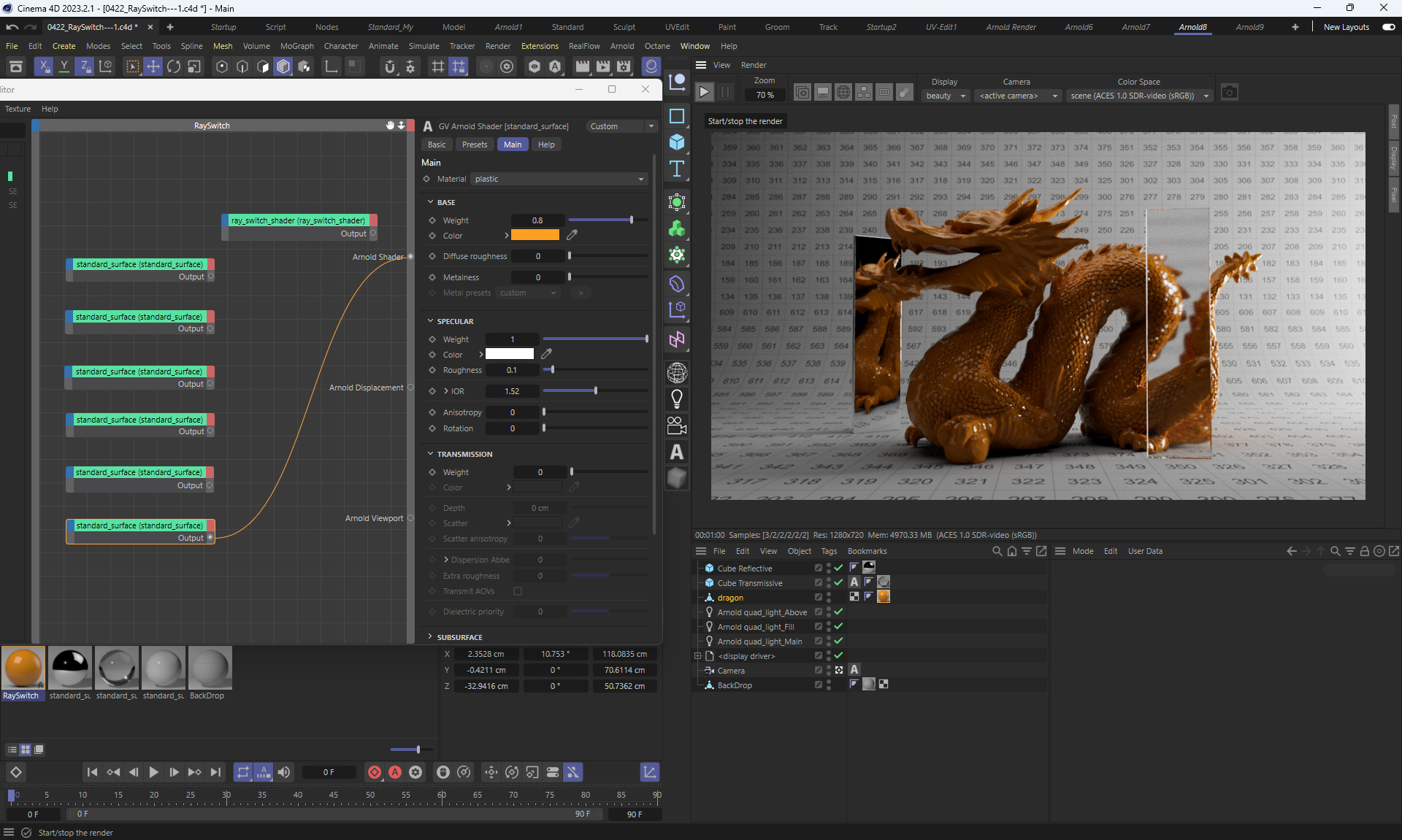Click the Light object icon in side palette
This screenshot has height=840, width=1402.
pos(677,399)
